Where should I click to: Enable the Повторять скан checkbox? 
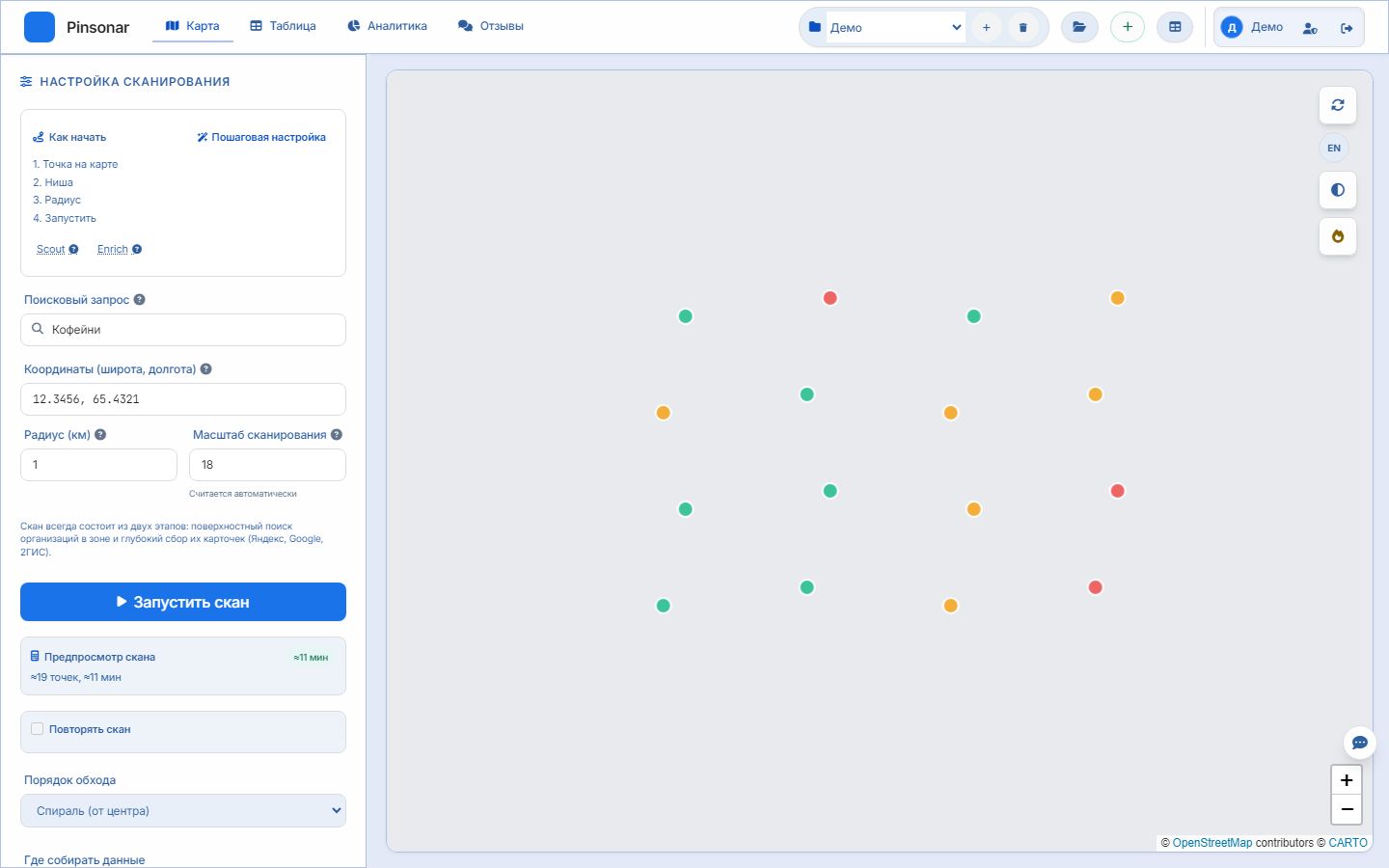[x=38, y=729]
